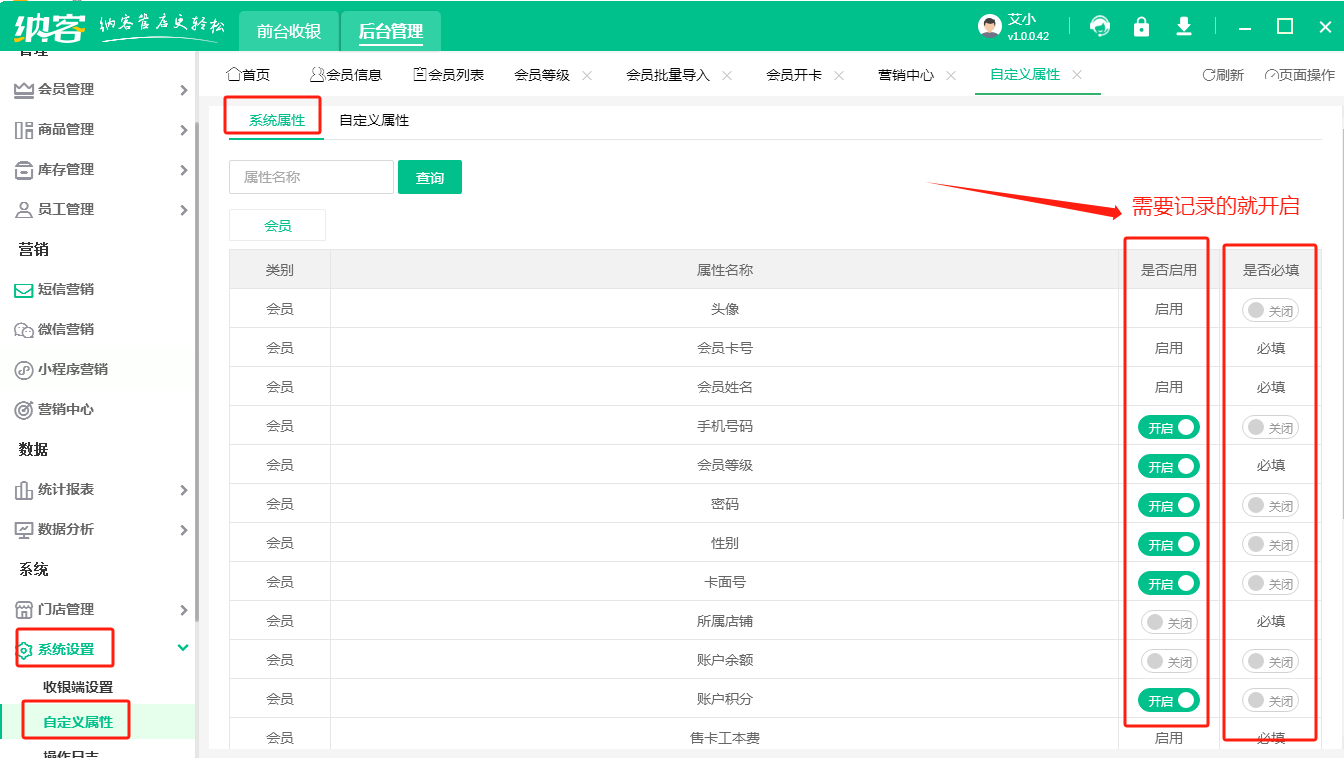Open mini program marketing (小程序营销)
1344x758 pixels.
(x=72, y=370)
